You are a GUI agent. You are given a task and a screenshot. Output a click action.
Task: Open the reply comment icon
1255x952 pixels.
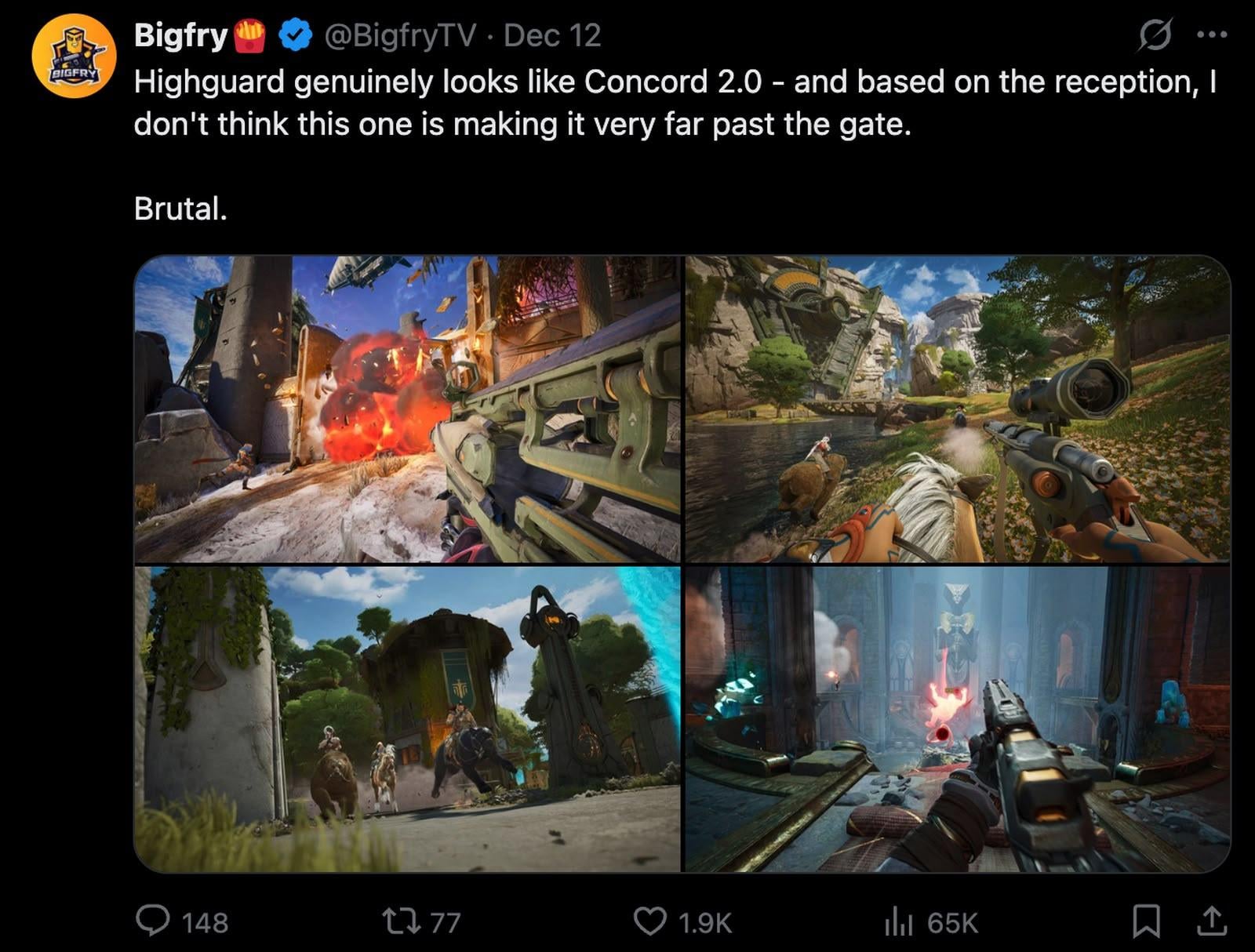click(x=152, y=921)
